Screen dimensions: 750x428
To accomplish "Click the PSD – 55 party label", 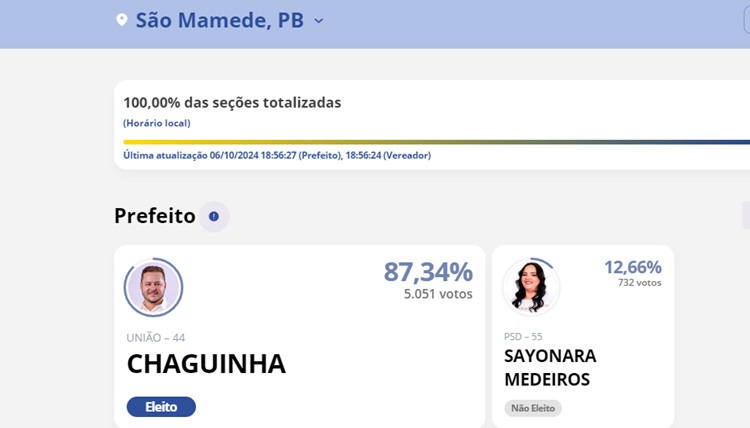I will click(x=523, y=336).
